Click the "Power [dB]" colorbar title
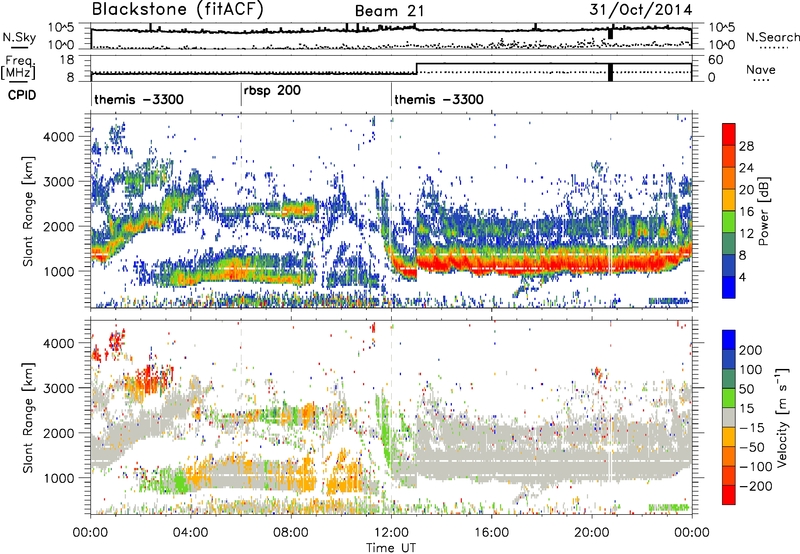800x554 pixels. tap(763, 211)
